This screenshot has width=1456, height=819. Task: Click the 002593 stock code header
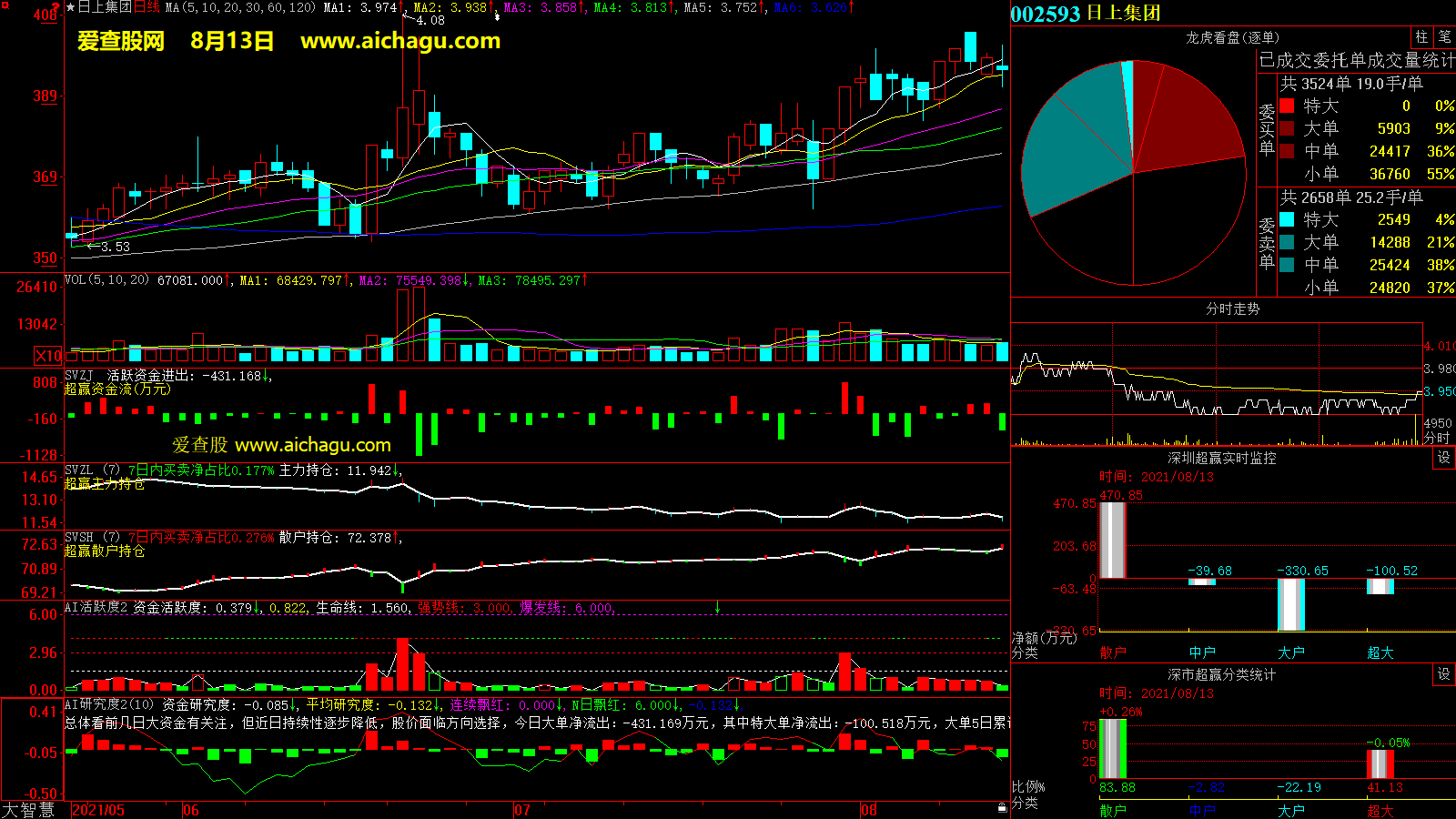[1046, 14]
